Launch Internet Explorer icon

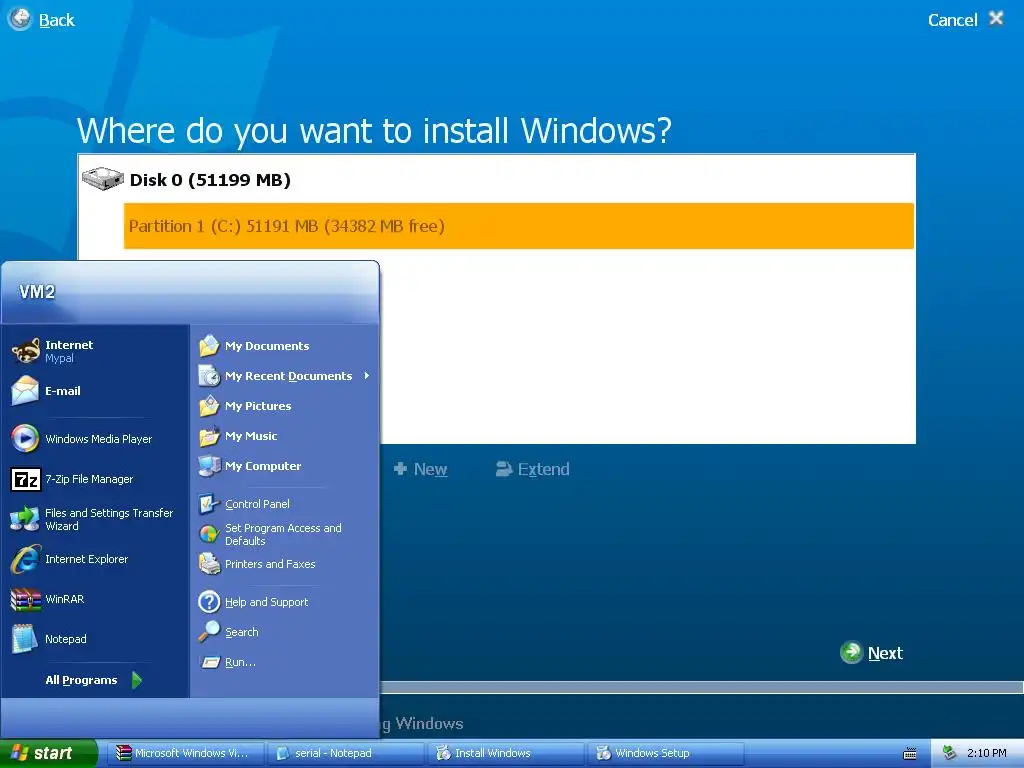point(25,559)
